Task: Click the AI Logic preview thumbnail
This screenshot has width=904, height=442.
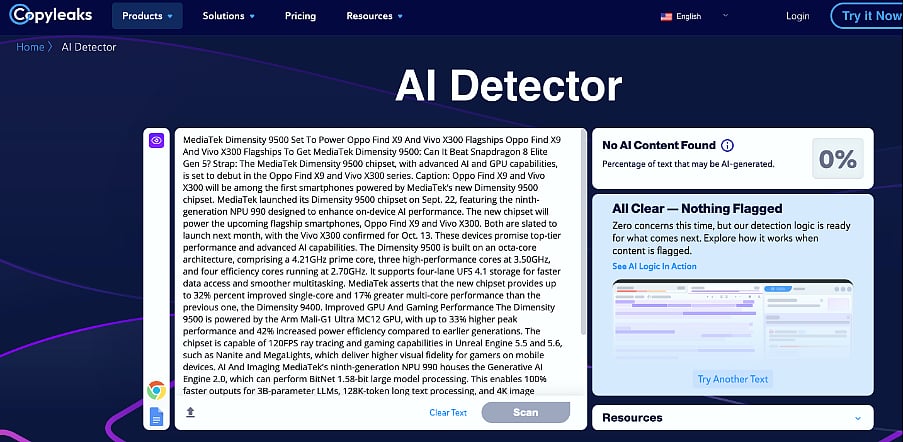Action: 732,321
